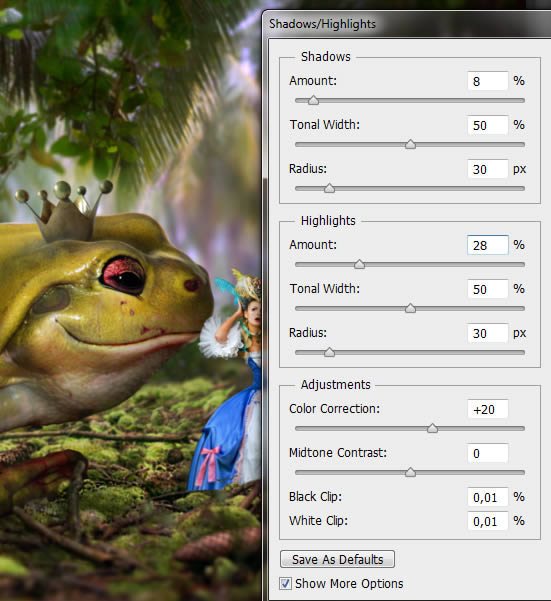Click the Highlights Amount field showing 28

pyautogui.click(x=488, y=245)
